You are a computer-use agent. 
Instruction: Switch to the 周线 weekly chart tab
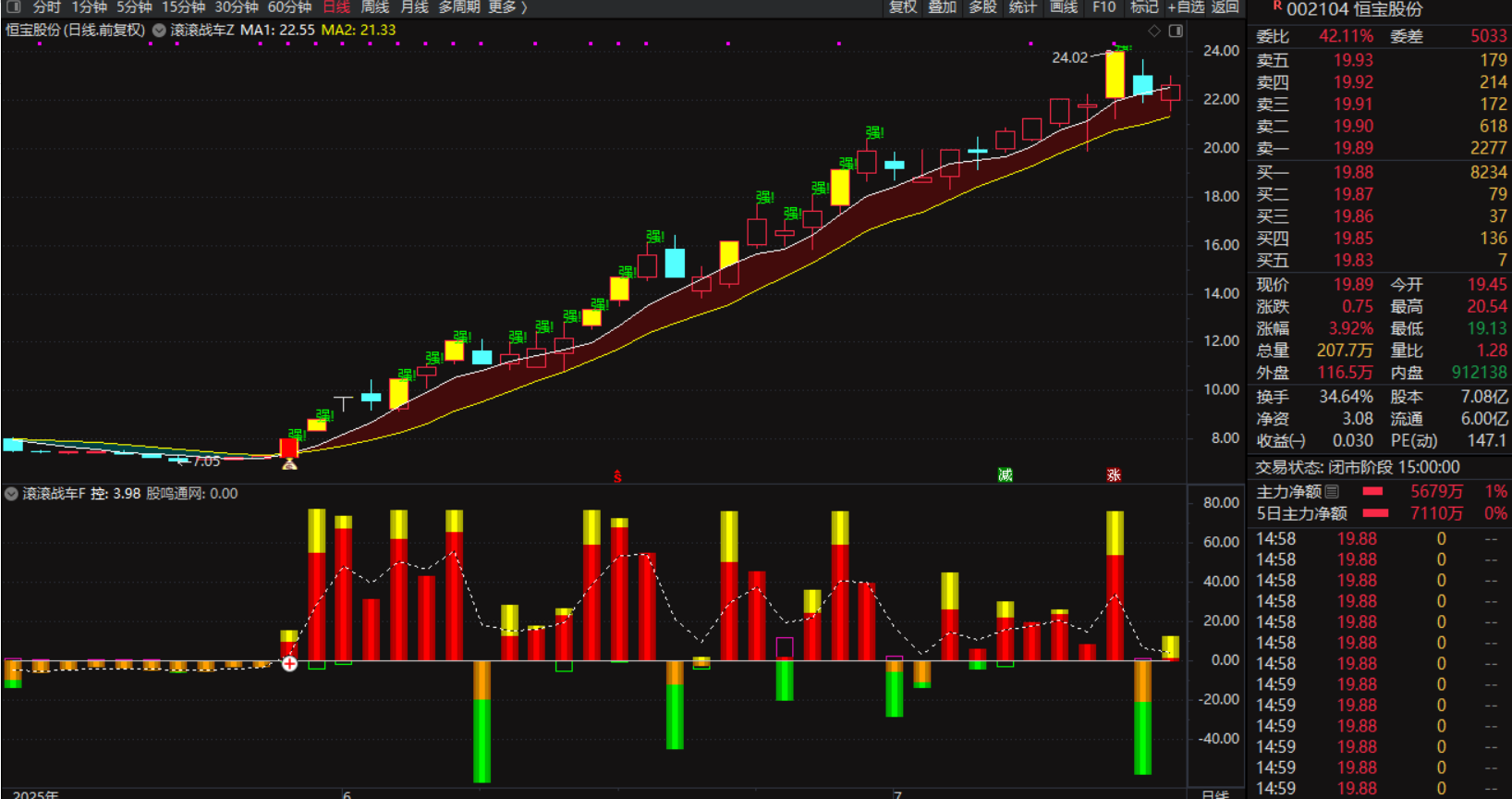[x=374, y=7]
